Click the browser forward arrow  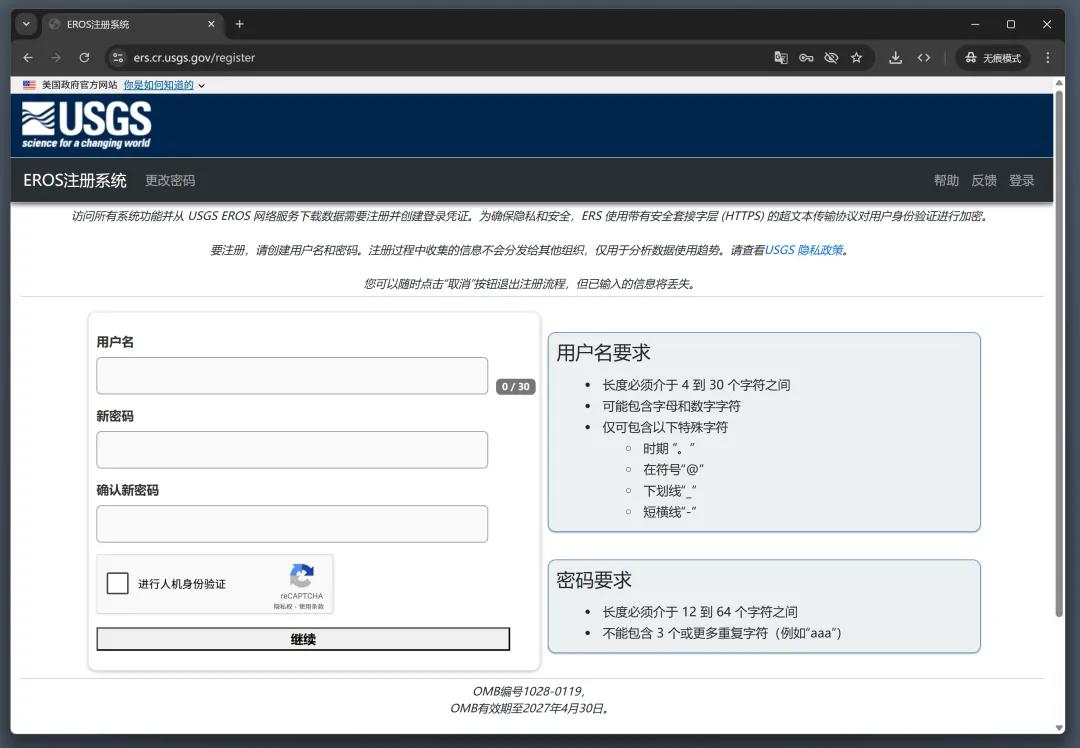coord(56,58)
